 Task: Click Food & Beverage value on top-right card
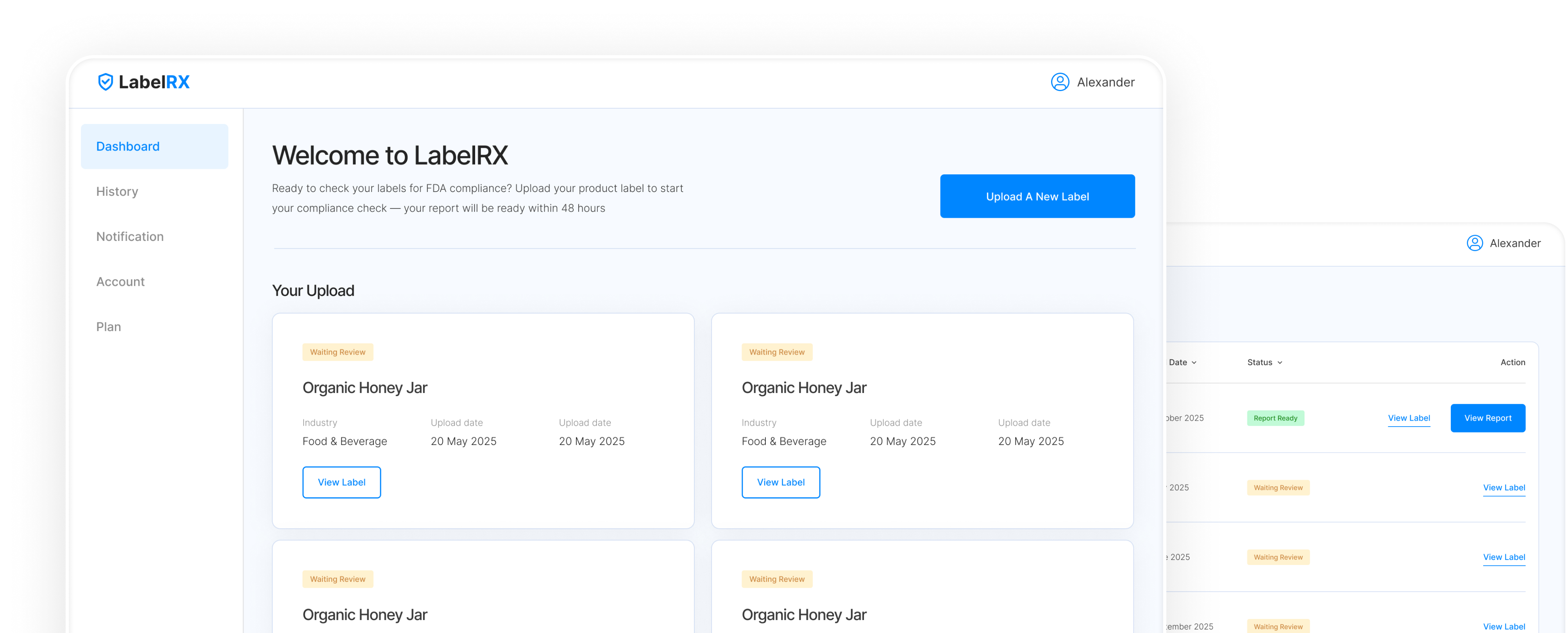pyautogui.click(x=783, y=441)
